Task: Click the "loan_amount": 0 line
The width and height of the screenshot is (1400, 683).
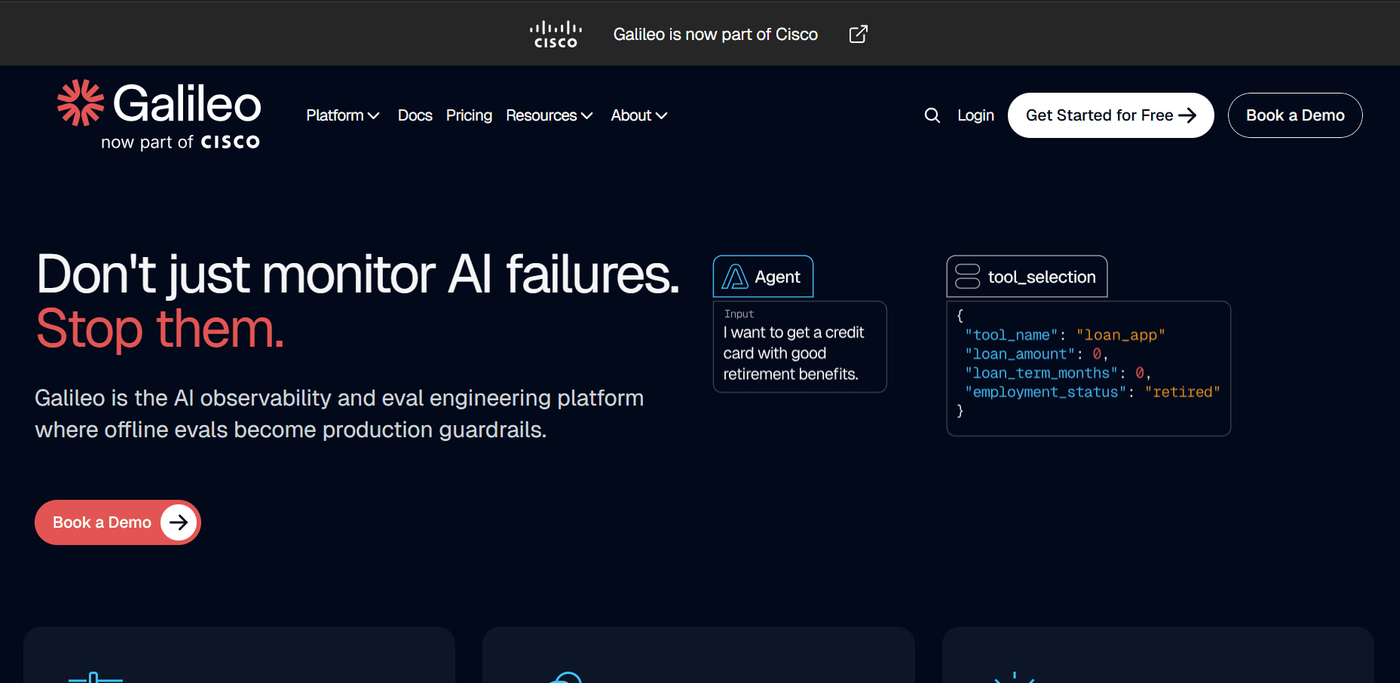Action: [x=1037, y=354]
